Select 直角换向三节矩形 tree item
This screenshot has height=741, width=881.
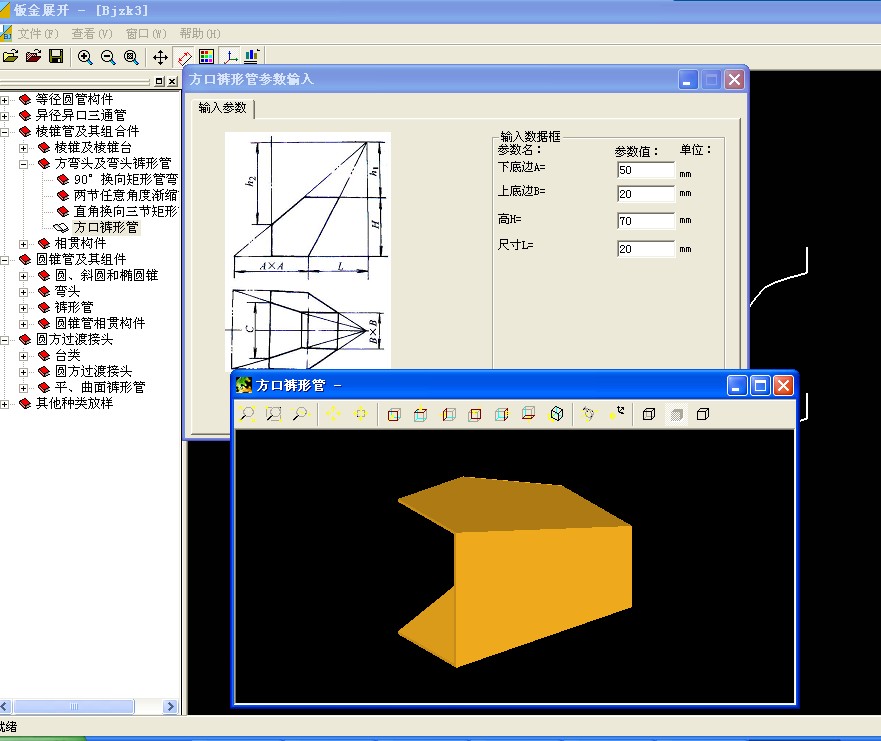[x=126, y=211]
